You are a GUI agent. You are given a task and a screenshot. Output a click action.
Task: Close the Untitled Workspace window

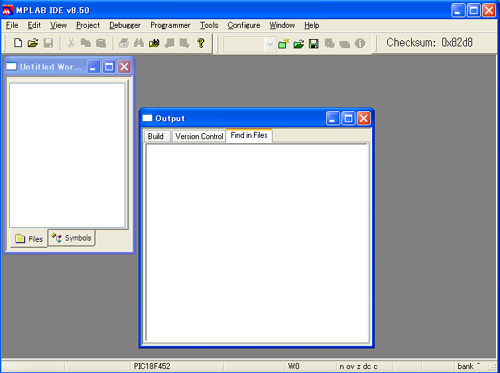pos(124,67)
